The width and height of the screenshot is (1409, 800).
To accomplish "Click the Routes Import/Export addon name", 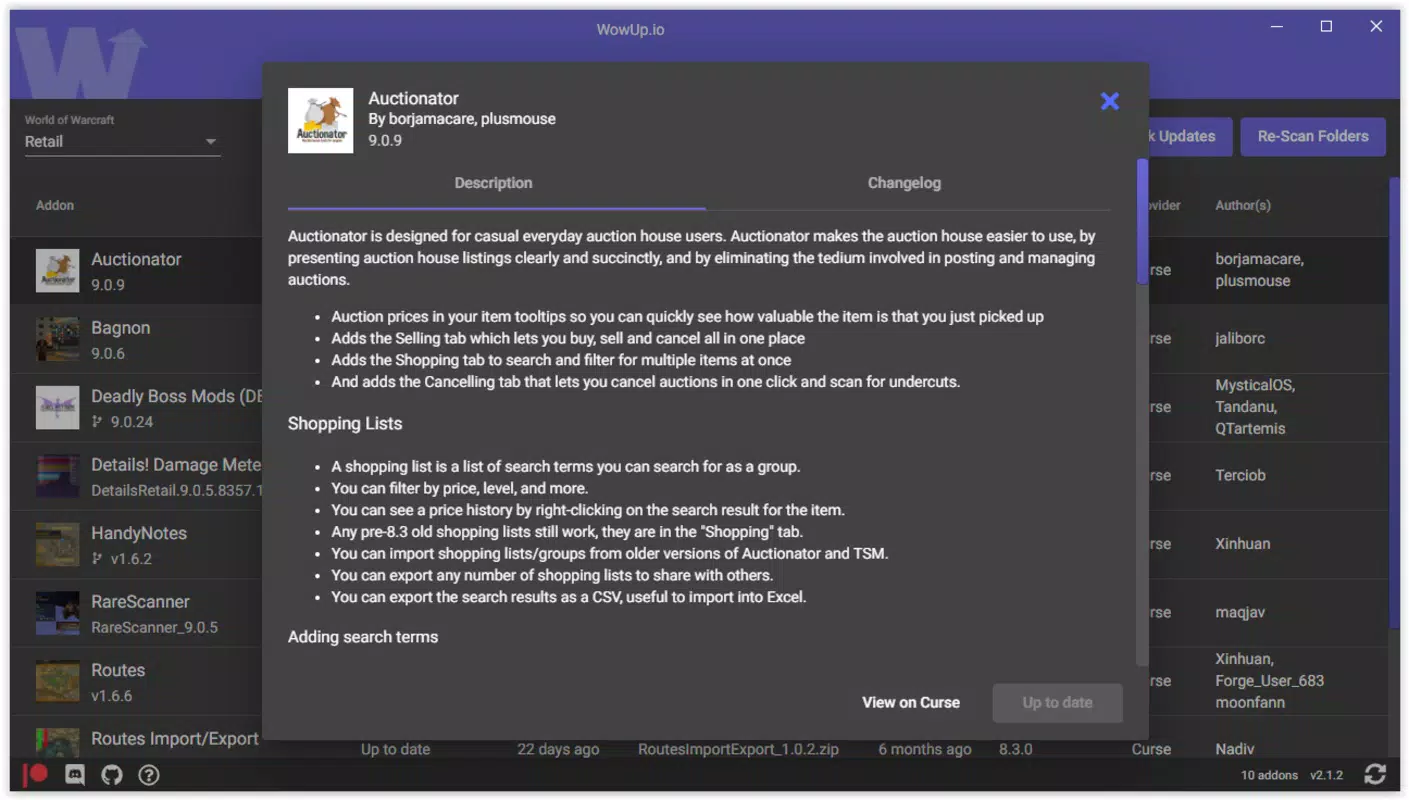I will point(175,739).
